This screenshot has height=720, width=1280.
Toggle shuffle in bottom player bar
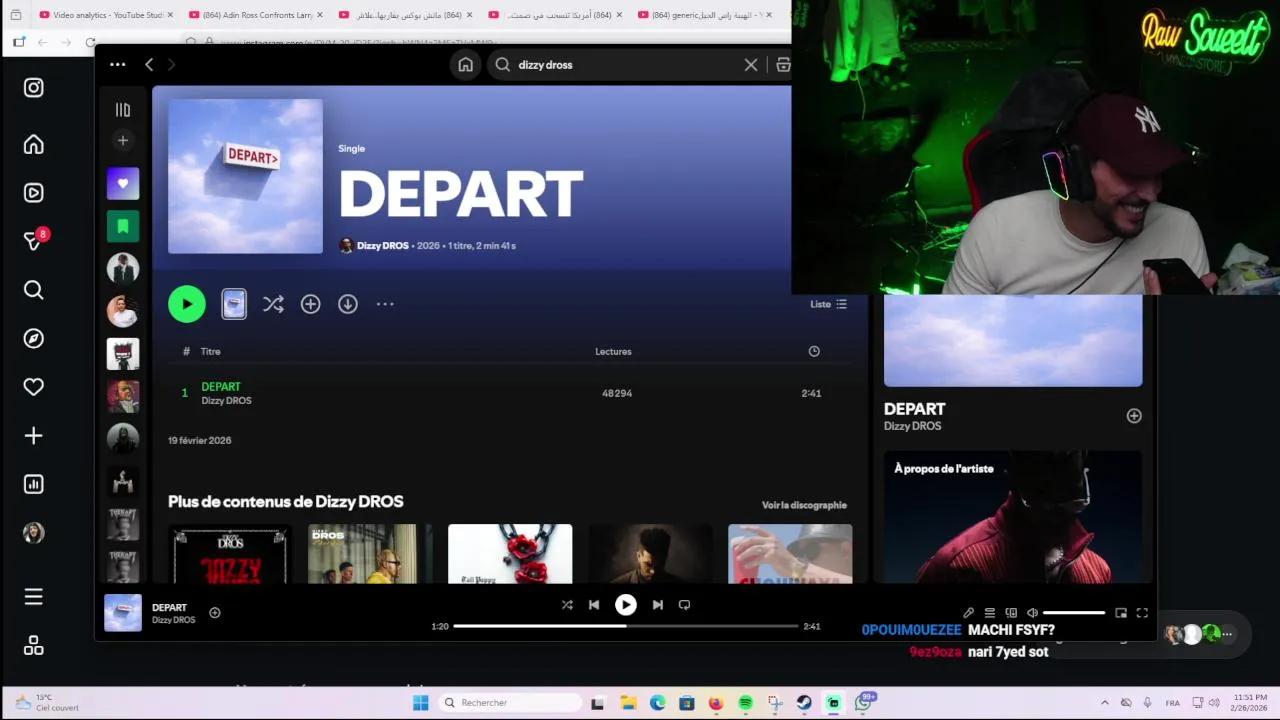point(567,605)
